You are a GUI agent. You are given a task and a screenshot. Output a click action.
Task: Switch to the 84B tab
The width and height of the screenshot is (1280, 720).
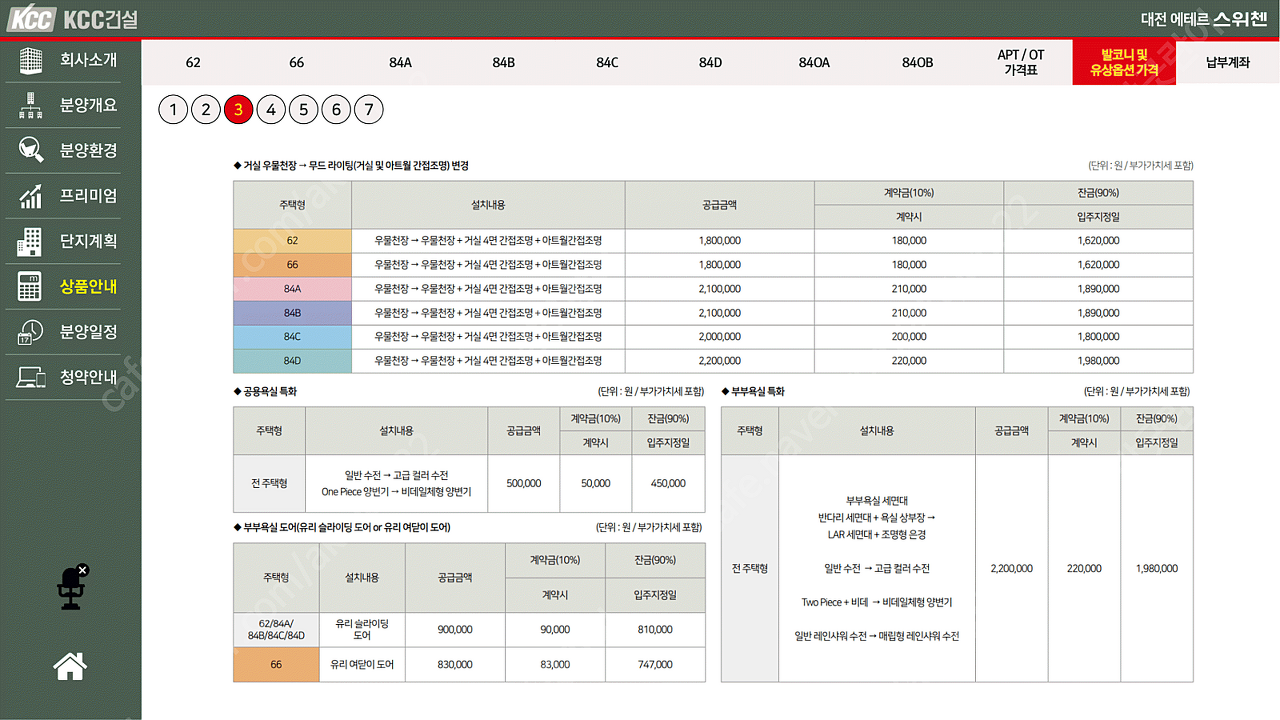point(503,62)
